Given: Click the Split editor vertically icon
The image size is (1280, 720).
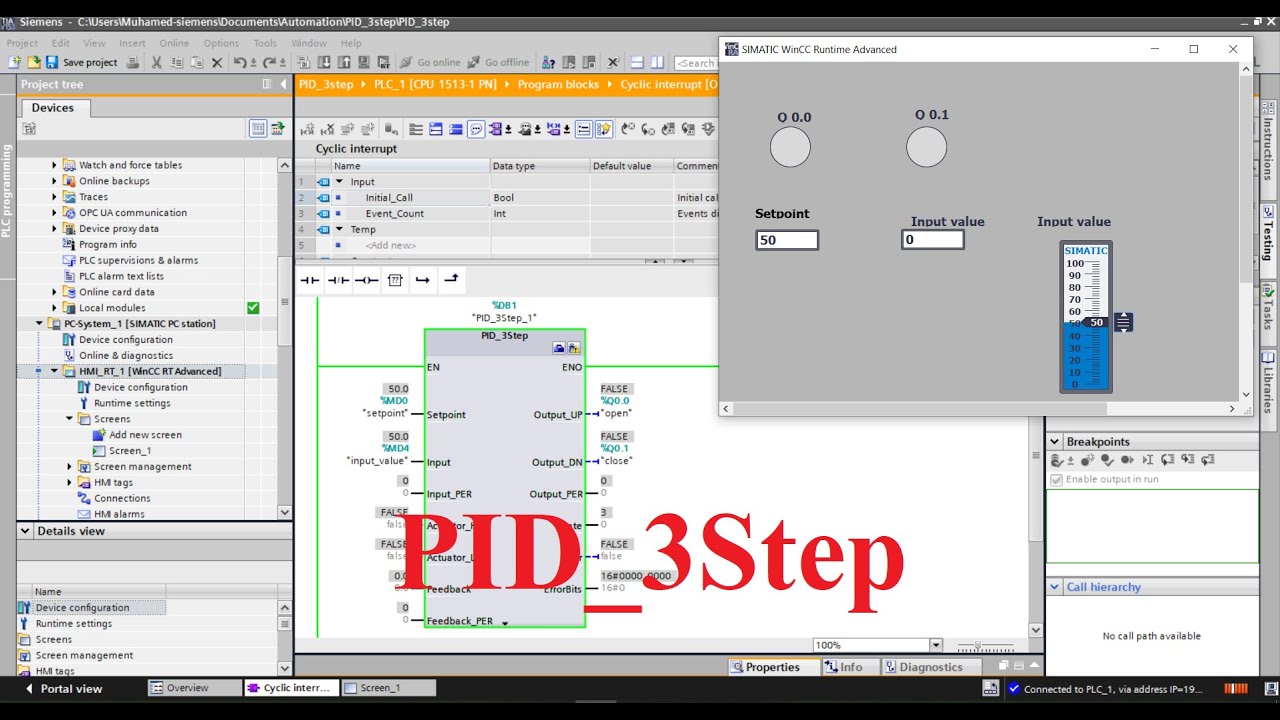Looking at the screenshot, I should [x=656, y=62].
